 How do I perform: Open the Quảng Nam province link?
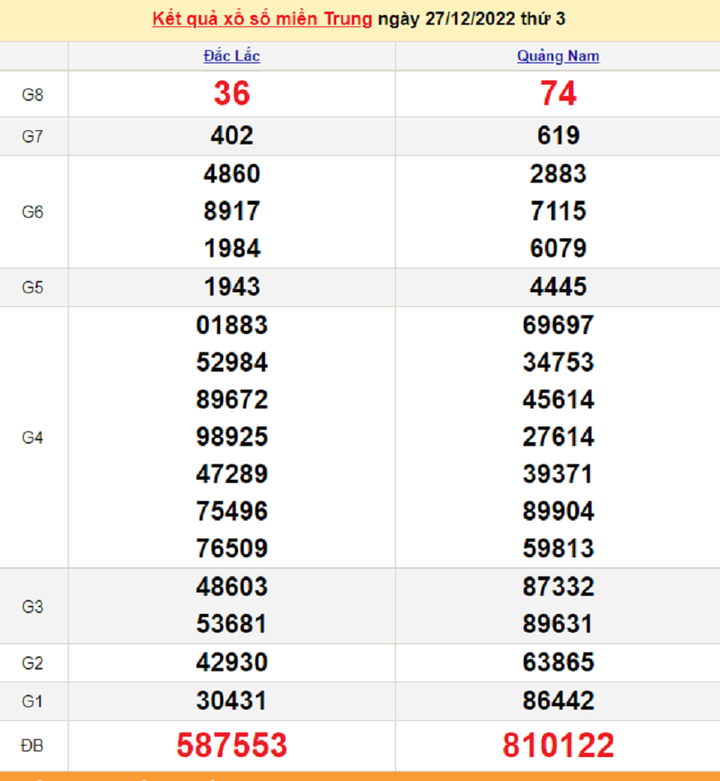(x=558, y=56)
